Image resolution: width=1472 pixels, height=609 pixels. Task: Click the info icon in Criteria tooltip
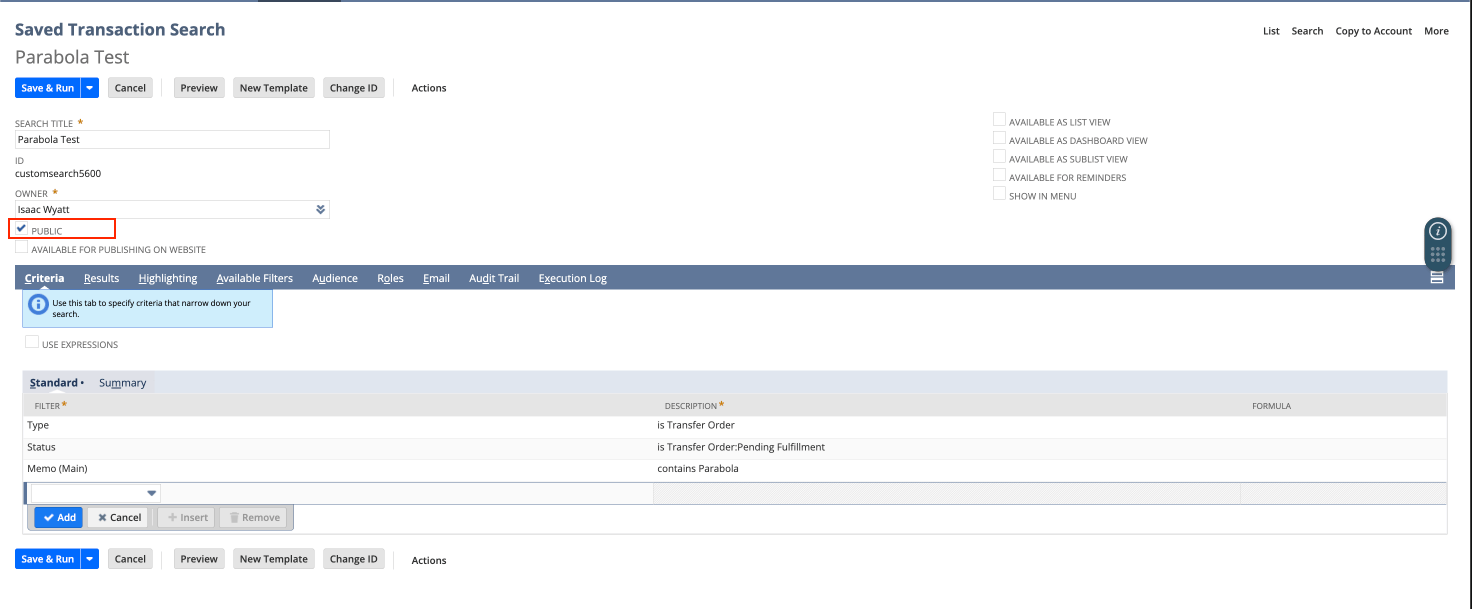[38, 303]
